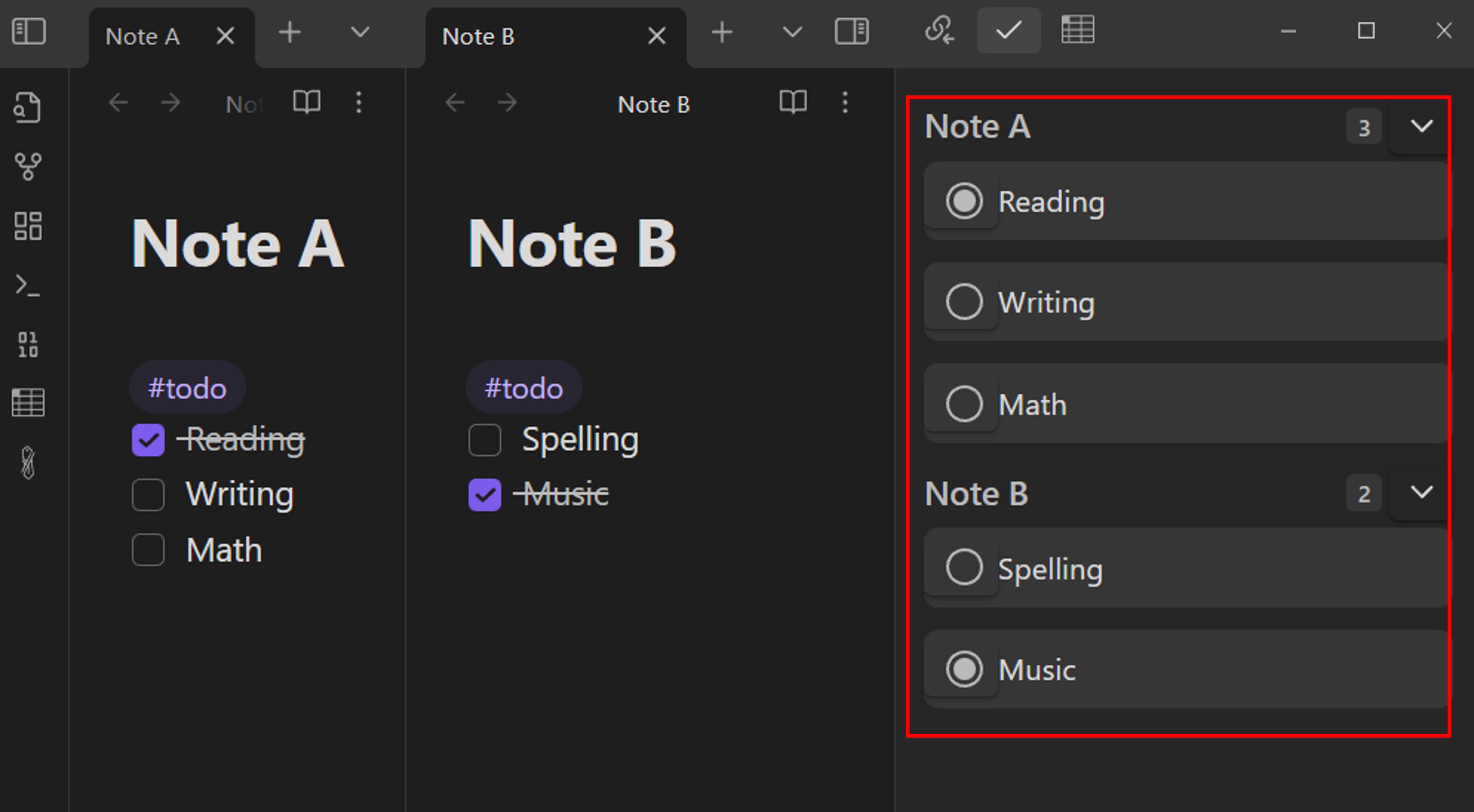Screen dimensions: 1474x812
Task: Switch Note B to reading view
Action: click(793, 102)
